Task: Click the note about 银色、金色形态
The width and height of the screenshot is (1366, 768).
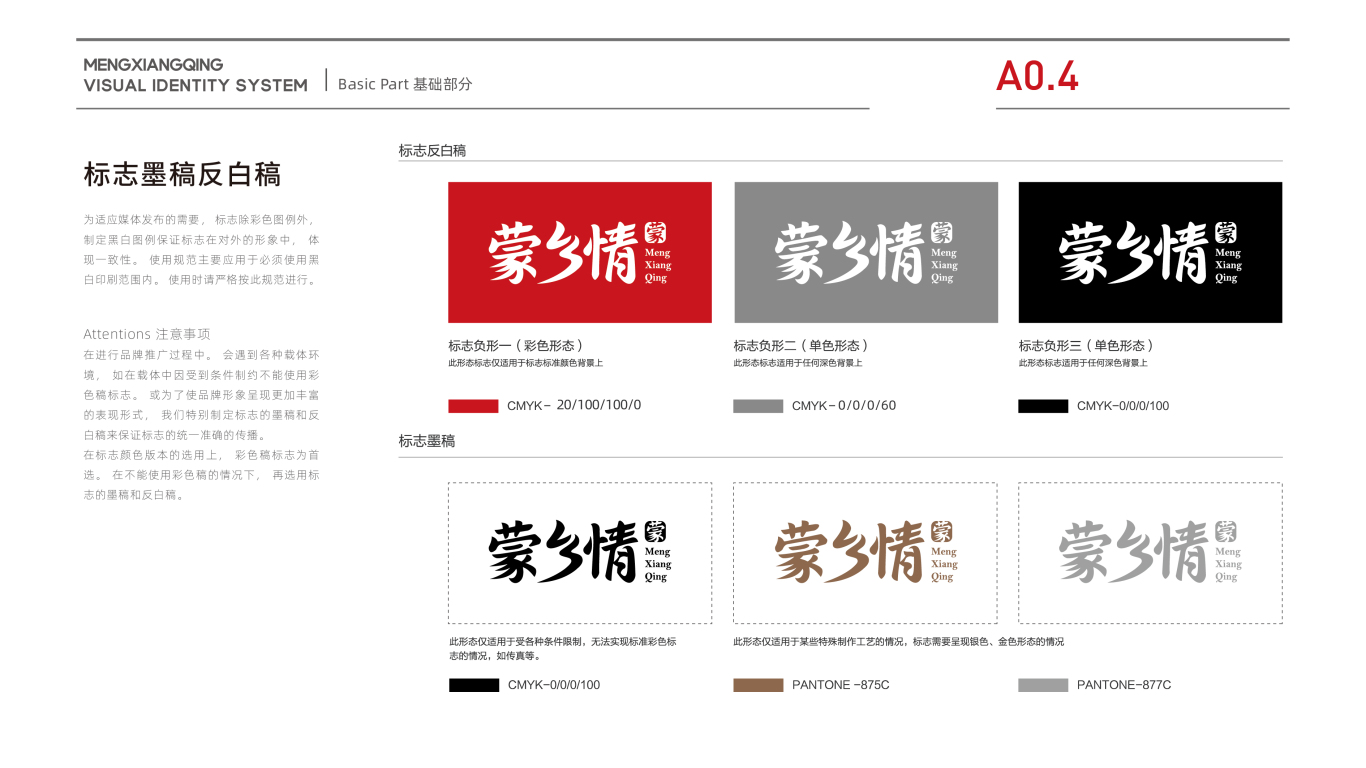Action: click(898, 642)
